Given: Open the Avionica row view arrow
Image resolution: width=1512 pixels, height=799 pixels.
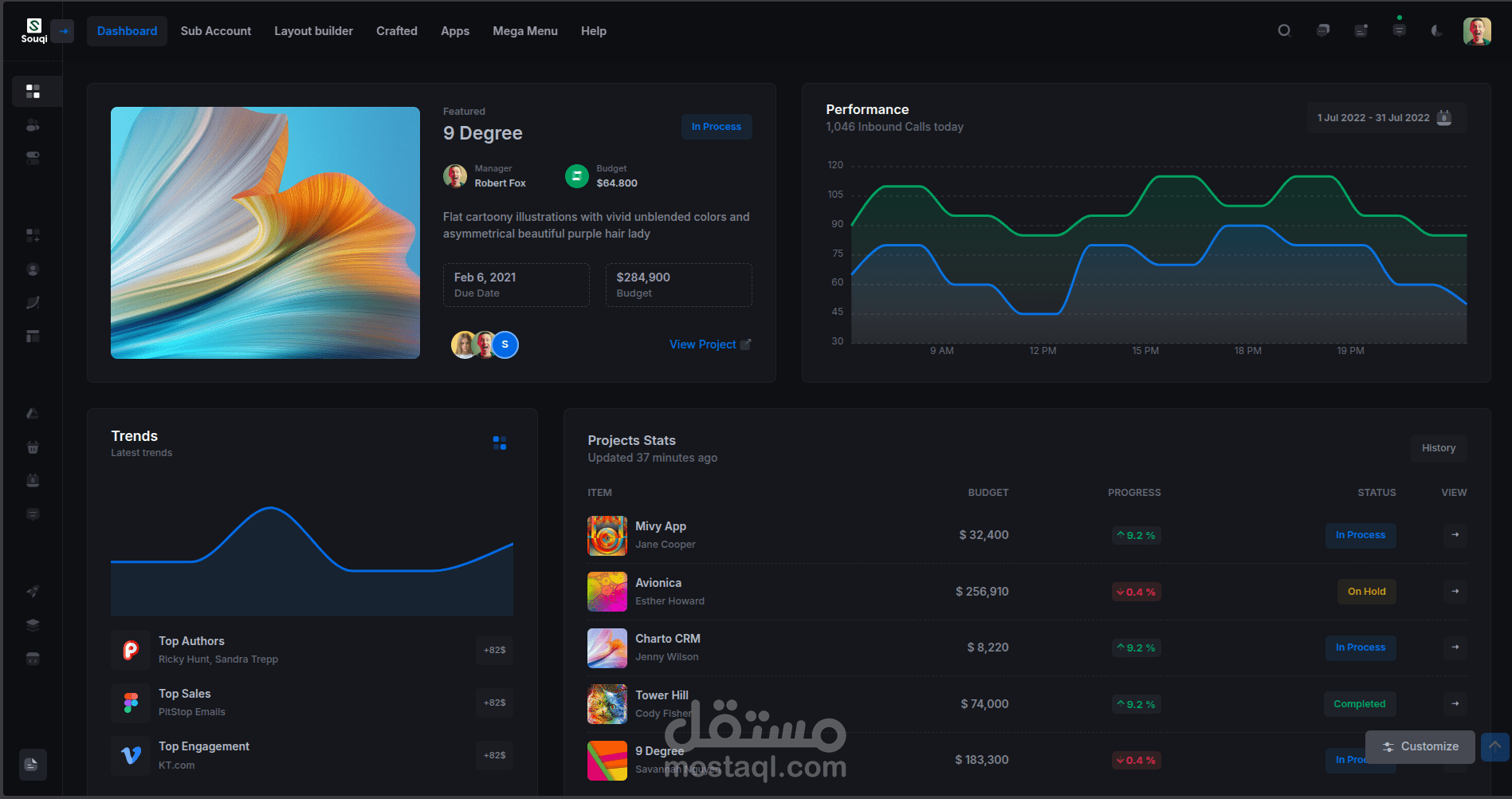Looking at the screenshot, I should [1455, 592].
